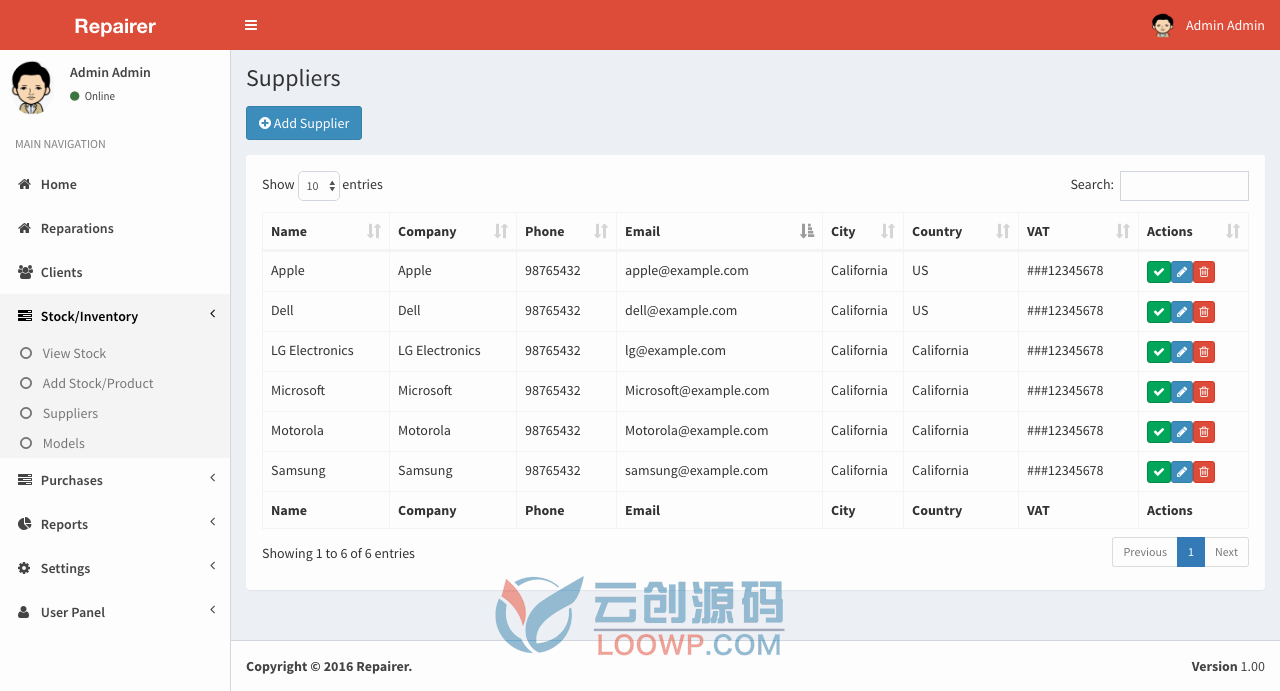Image resolution: width=1280 pixels, height=691 pixels.
Task: Click the admin avatar in the top bar
Action: [x=1162, y=25]
